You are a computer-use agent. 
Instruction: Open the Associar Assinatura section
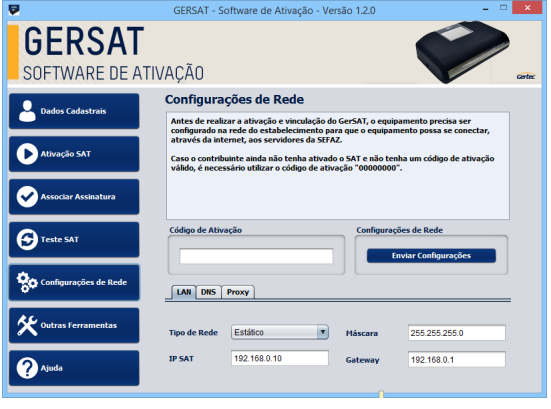point(74,197)
